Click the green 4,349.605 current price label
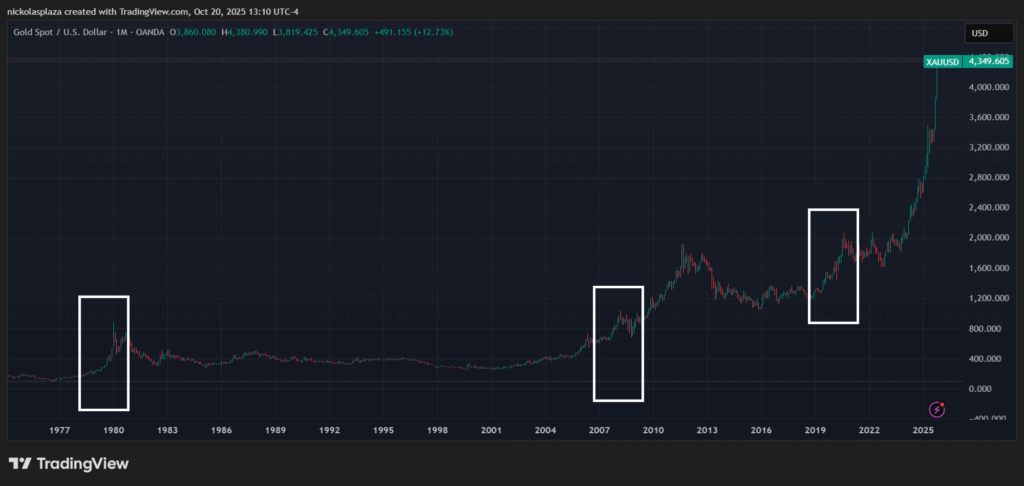 pos(990,62)
